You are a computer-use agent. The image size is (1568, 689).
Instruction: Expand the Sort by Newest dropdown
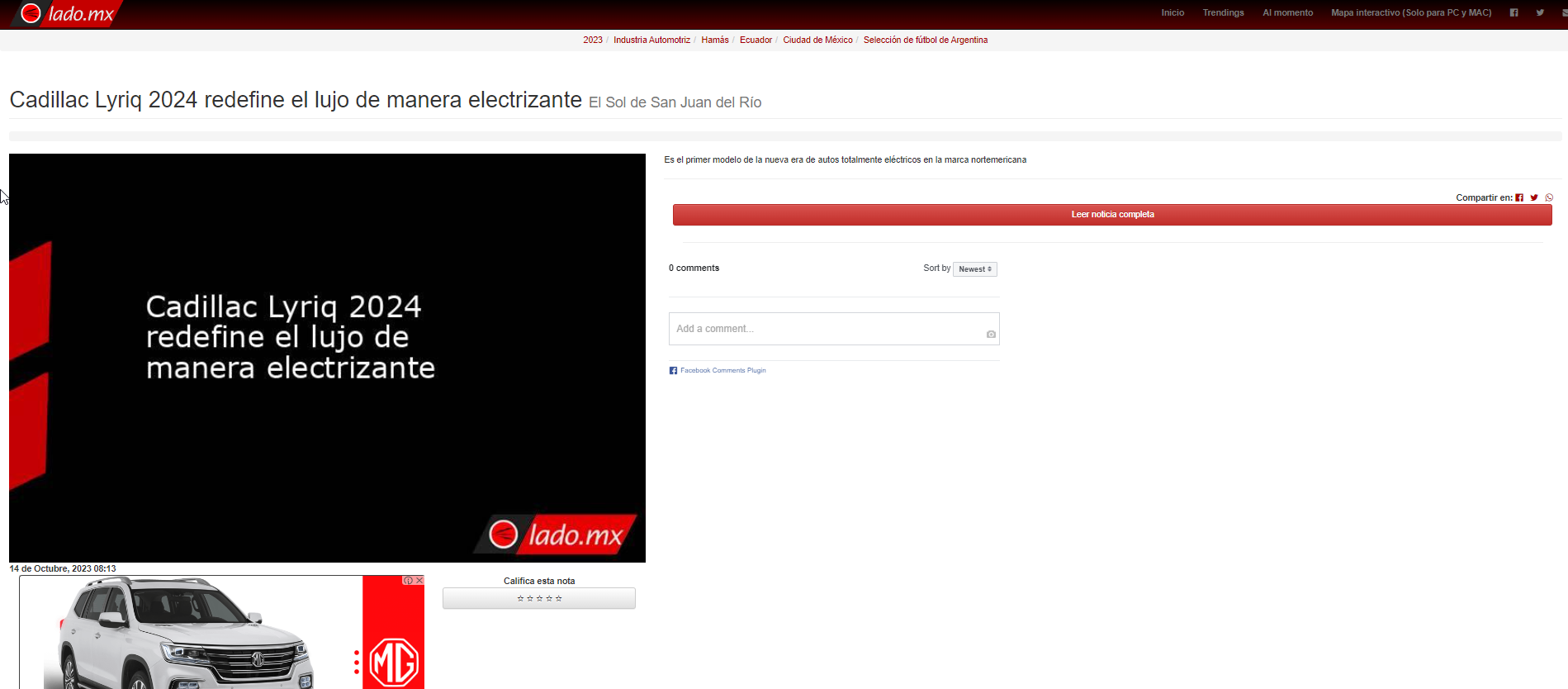click(x=975, y=269)
